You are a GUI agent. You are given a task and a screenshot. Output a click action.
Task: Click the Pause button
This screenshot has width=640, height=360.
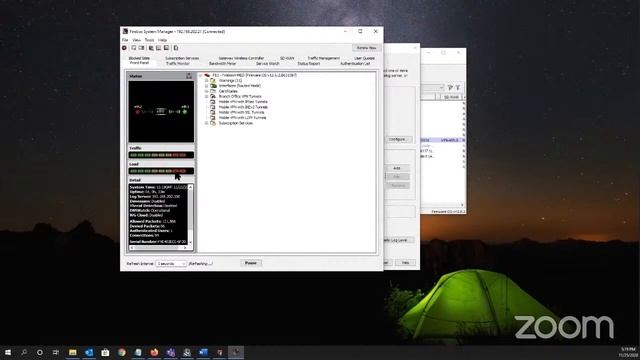(x=251, y=263)
